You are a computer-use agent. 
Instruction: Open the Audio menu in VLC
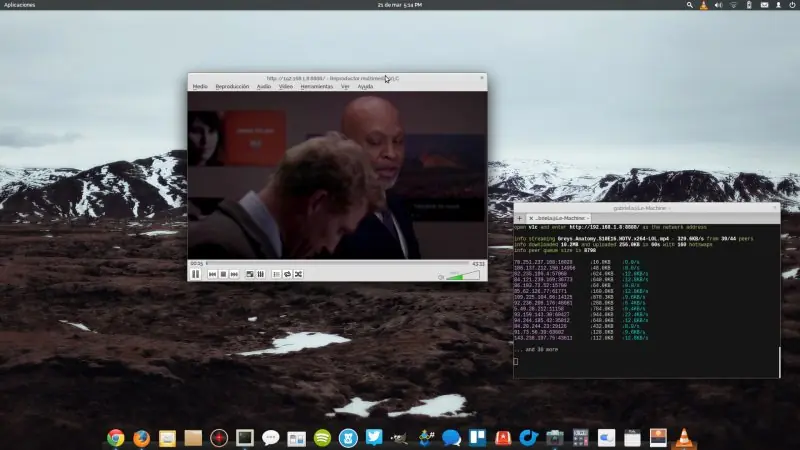point(264,87)
